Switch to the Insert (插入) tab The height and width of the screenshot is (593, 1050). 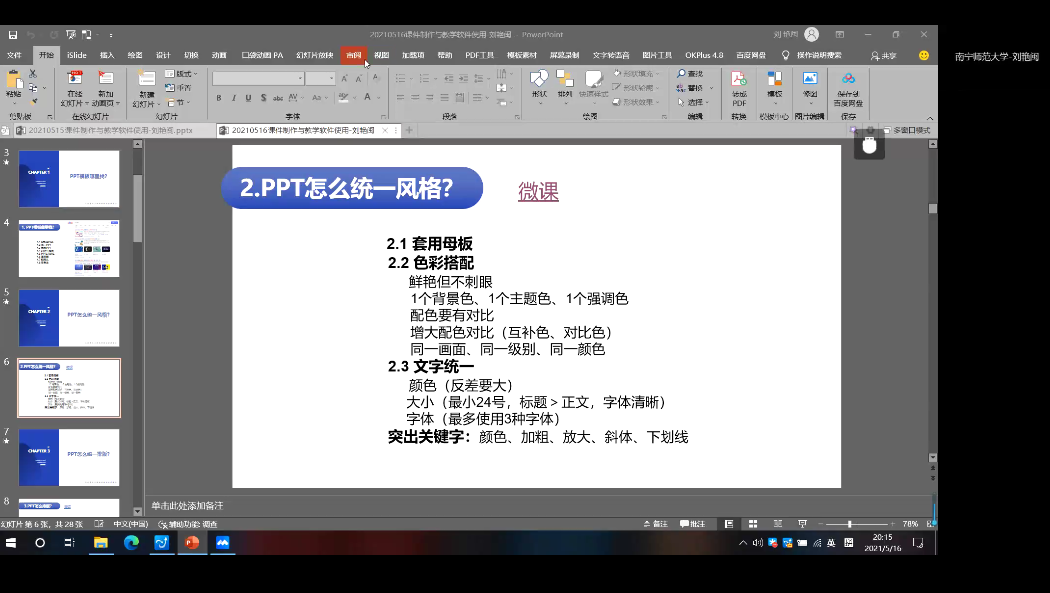(107, 56)
